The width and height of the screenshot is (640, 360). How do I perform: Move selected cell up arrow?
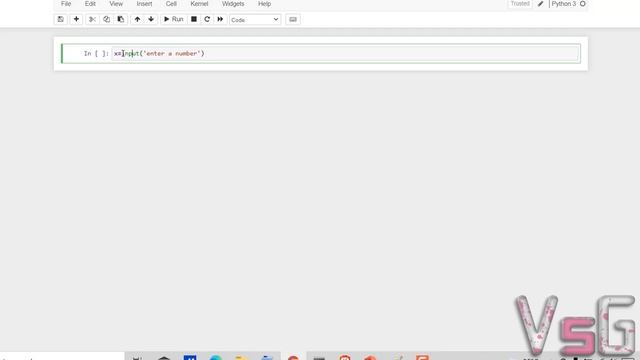137,19
